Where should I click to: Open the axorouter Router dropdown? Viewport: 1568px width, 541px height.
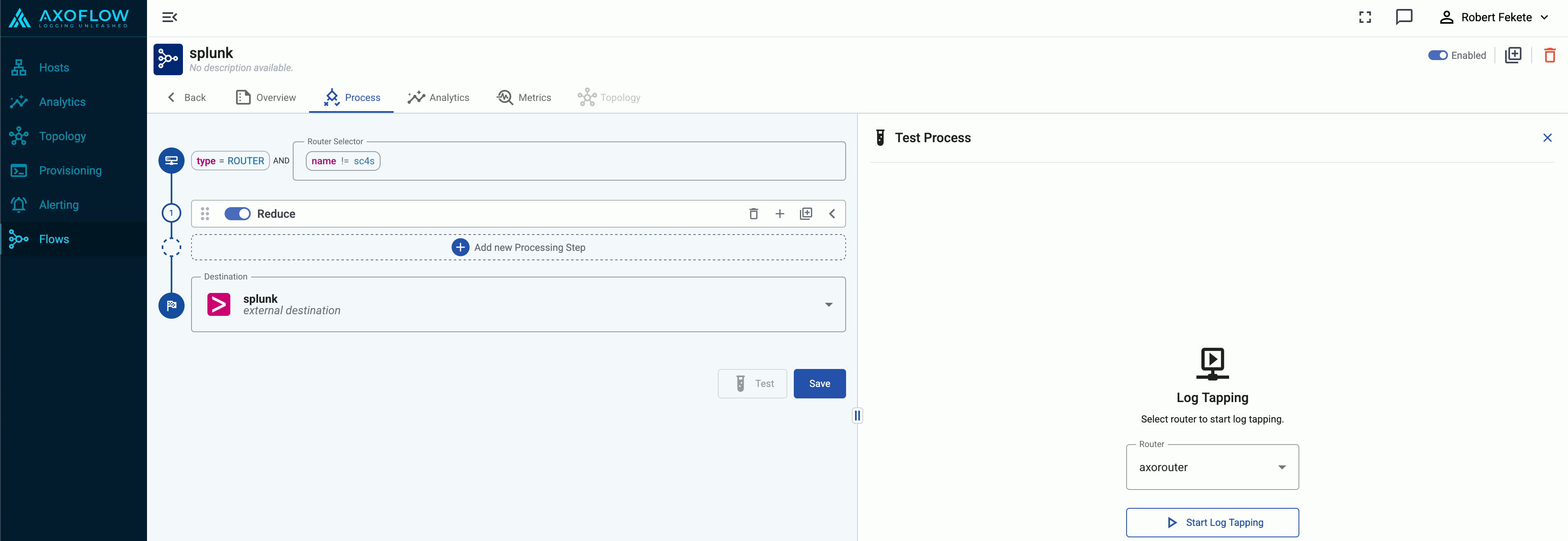point(1212,467)
